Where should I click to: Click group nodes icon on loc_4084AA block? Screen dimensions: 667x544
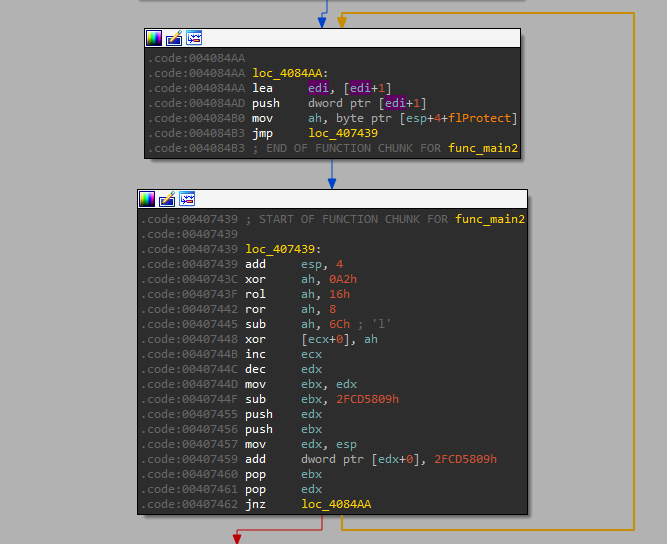point(194,38)
